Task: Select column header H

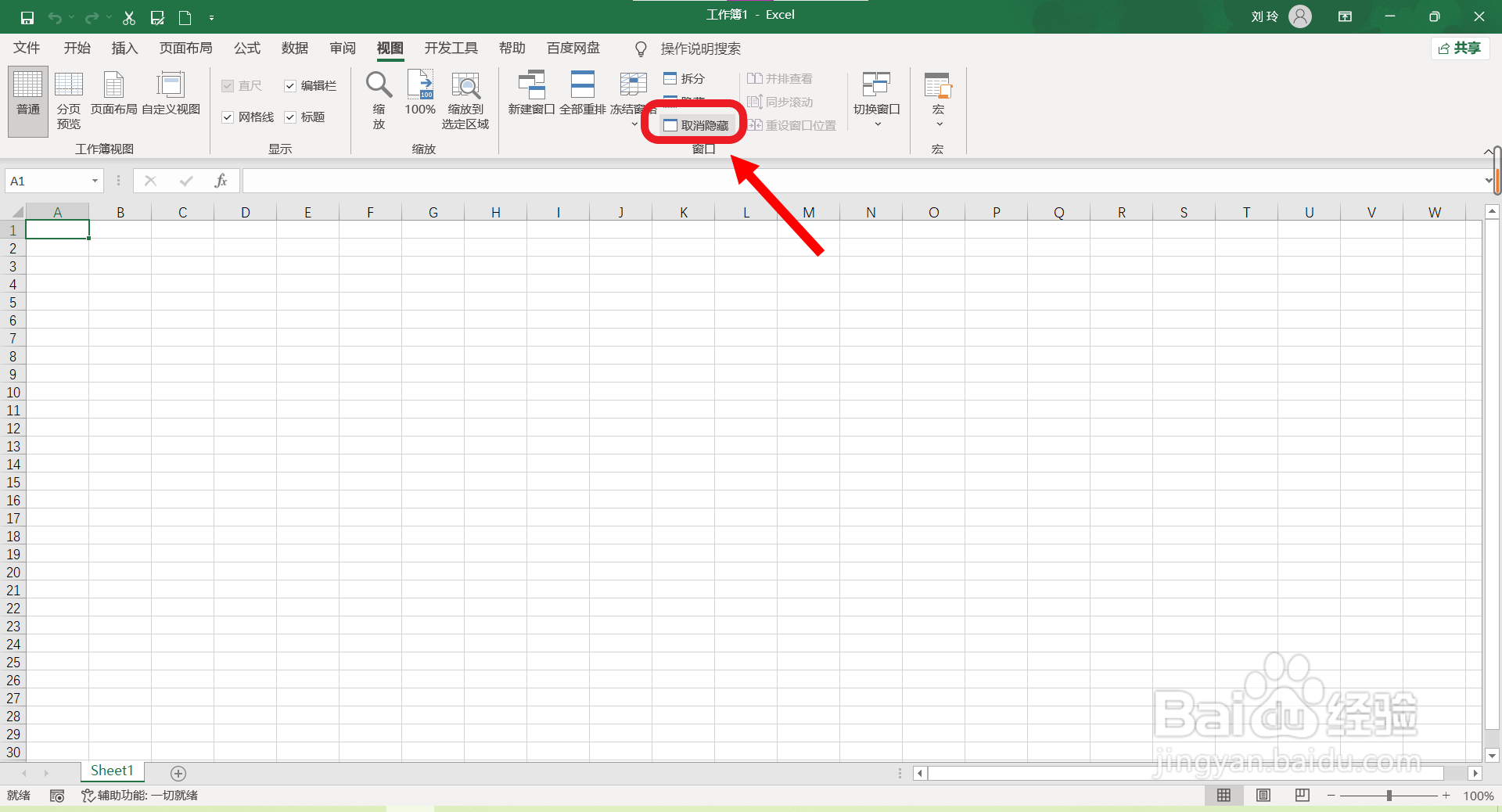Action: click(x=495, y=212)
